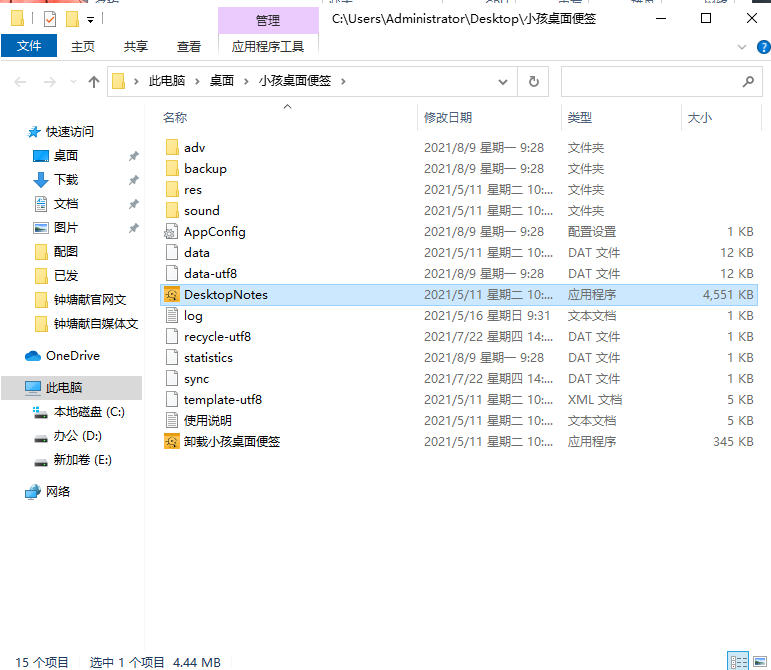Select the AppConfig configuration settings file
771x670 pixels.
214,231
